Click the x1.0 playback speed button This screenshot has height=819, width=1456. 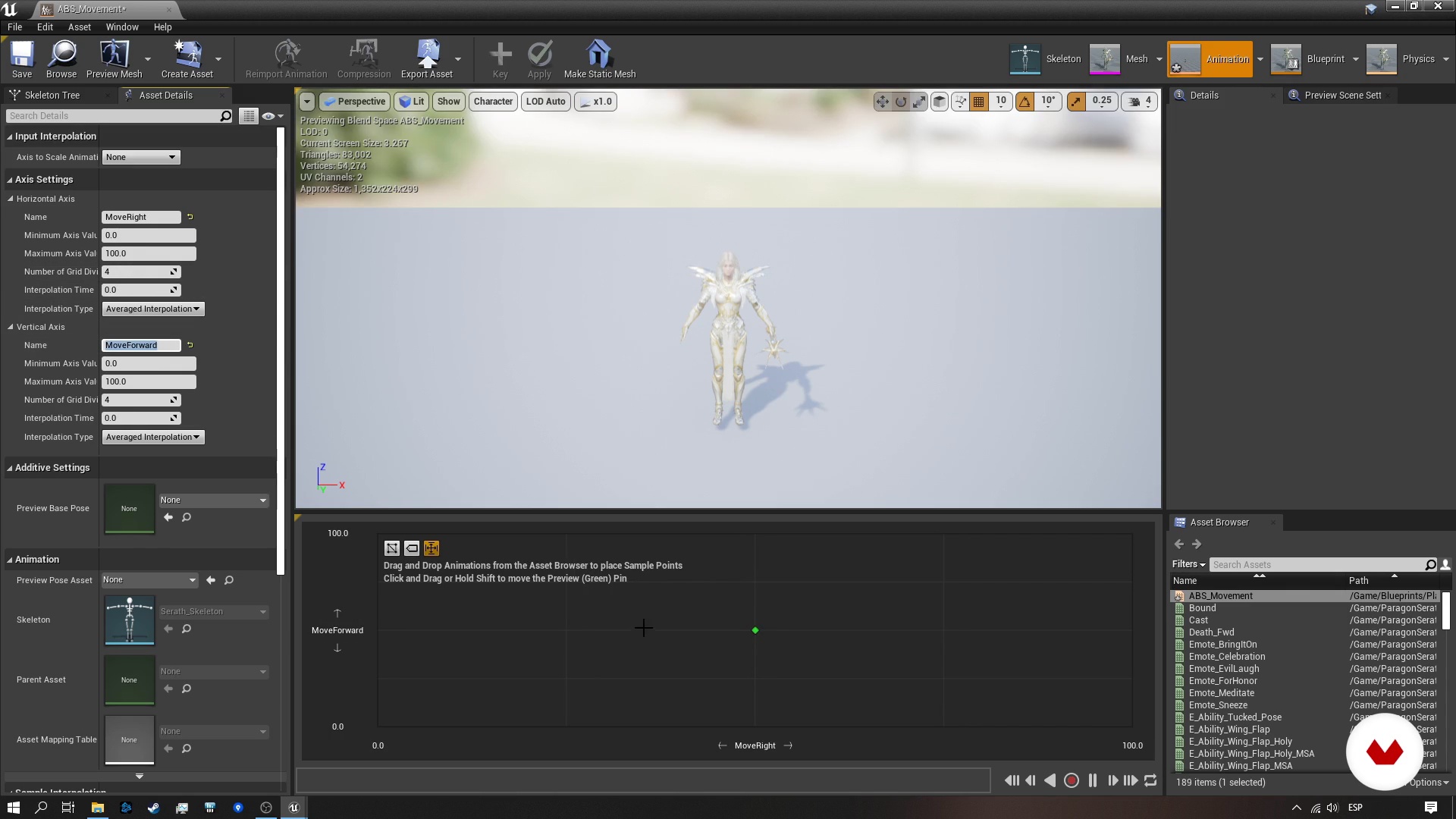[x=595, y=102]
